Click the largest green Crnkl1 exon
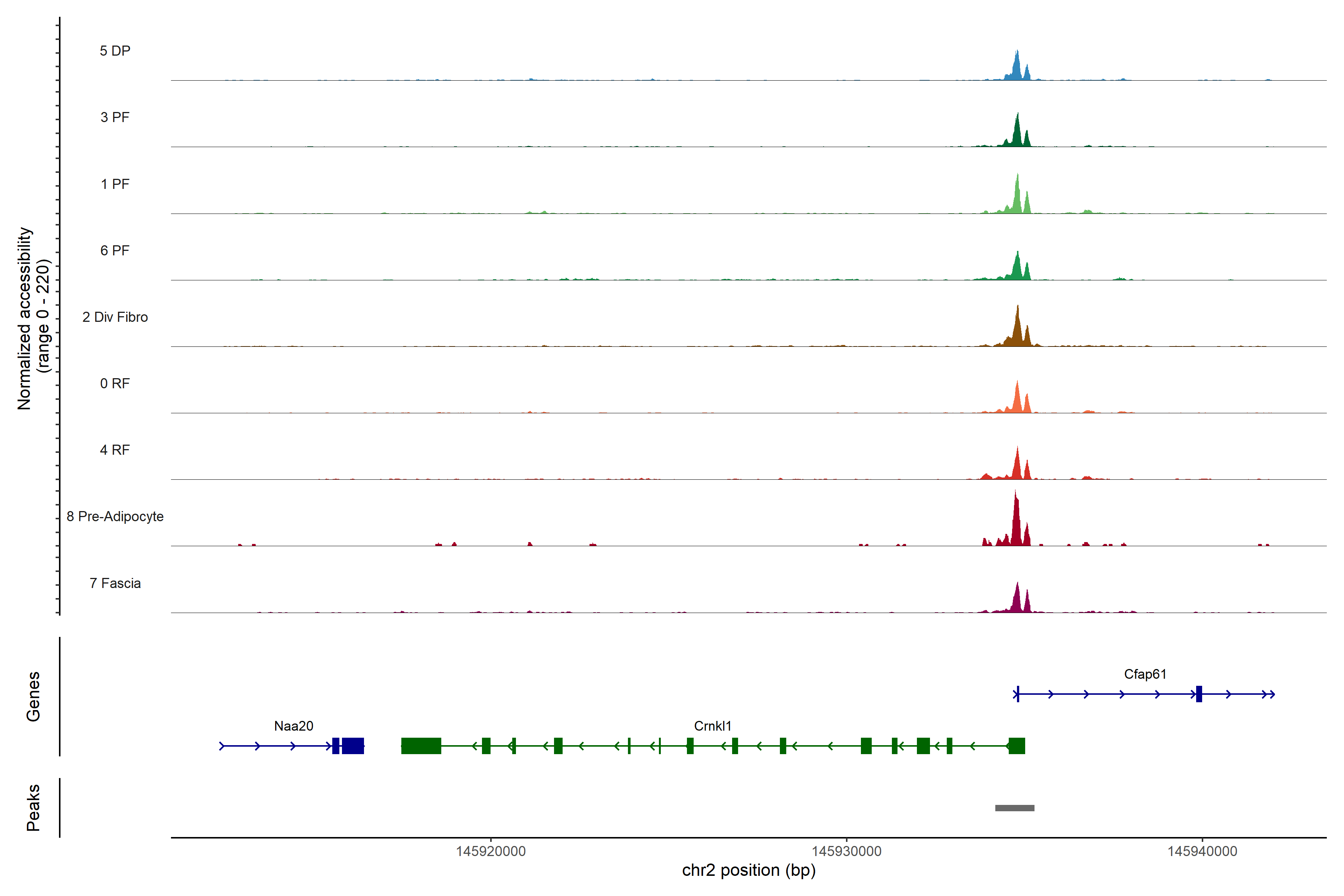The width and height of the screenshot is (1344, 896). pos(421,746)
